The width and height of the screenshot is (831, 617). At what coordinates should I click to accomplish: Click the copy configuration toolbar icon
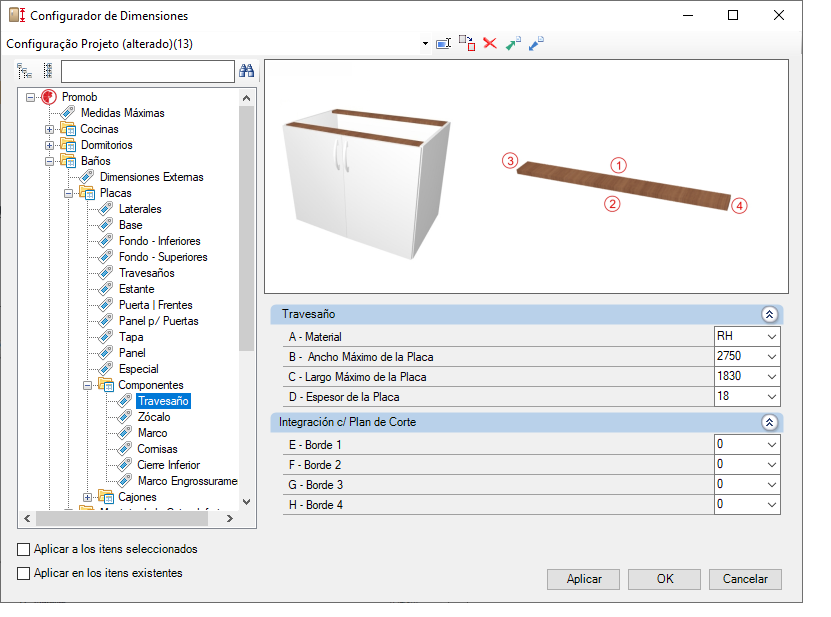coord(467,43)
